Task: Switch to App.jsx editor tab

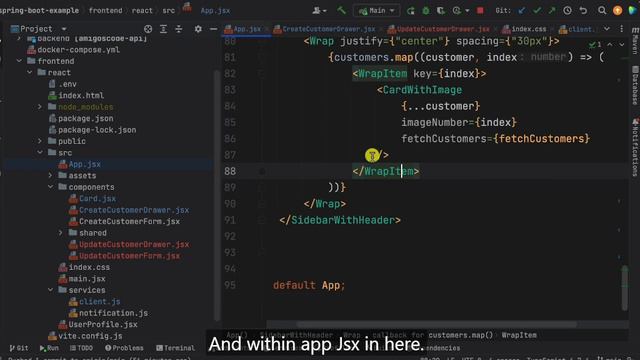Action: 247,29
